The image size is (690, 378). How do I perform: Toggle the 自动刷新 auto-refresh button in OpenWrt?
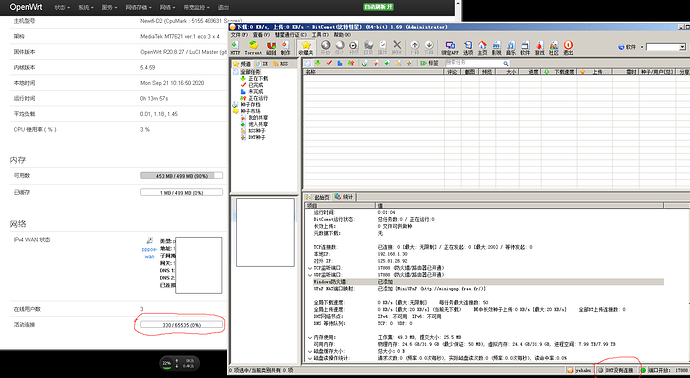point(378,7)
